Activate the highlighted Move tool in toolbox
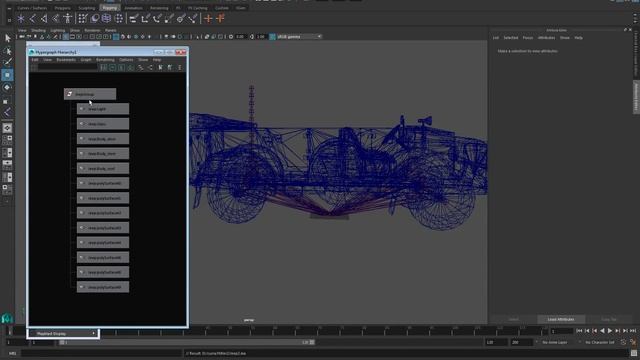Image resolution: width=640 pixels, height=360 pixels. point(7,75)
